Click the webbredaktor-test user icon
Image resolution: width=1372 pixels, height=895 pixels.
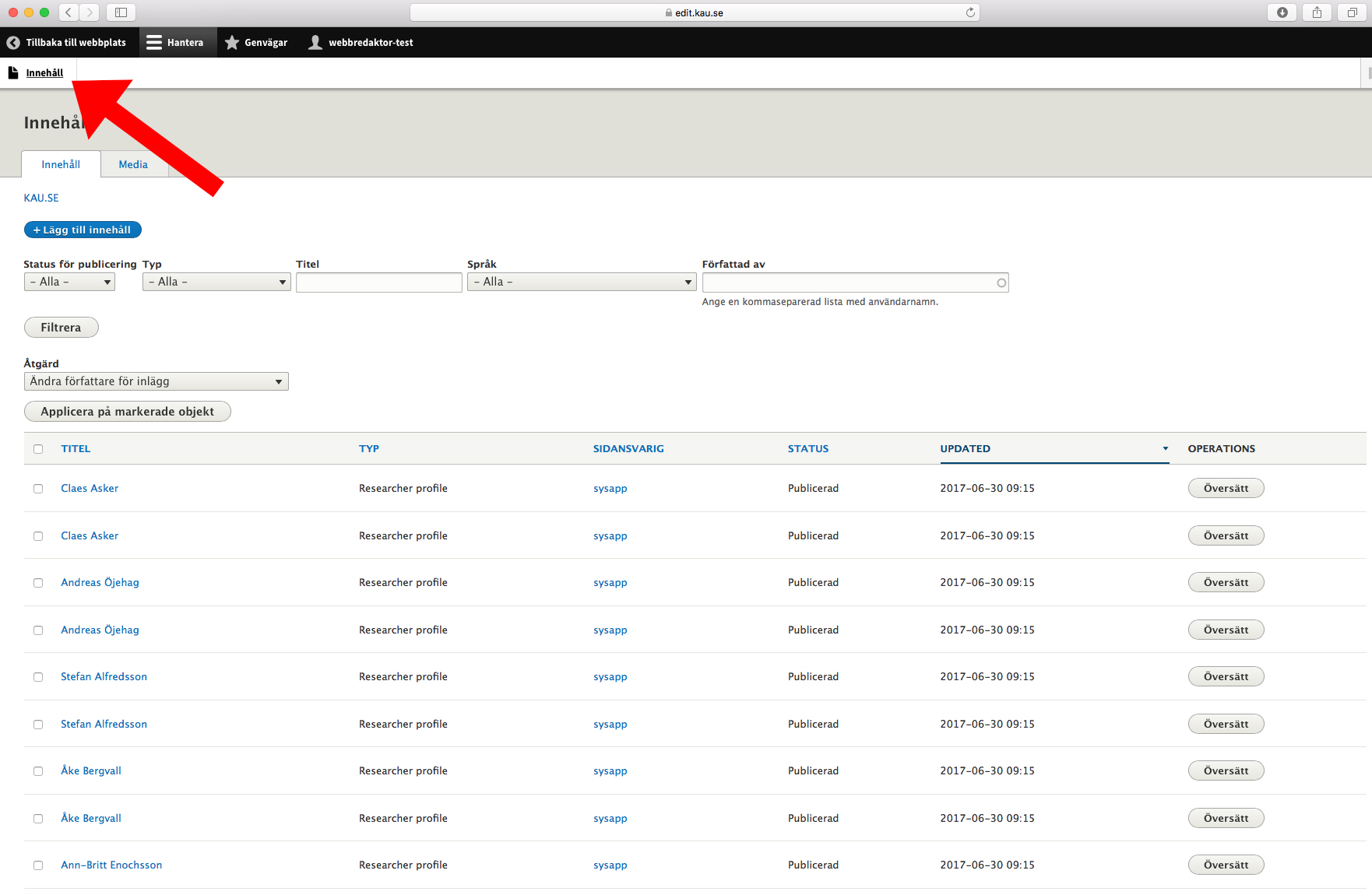pyautogui.click(x=315, y=43)
